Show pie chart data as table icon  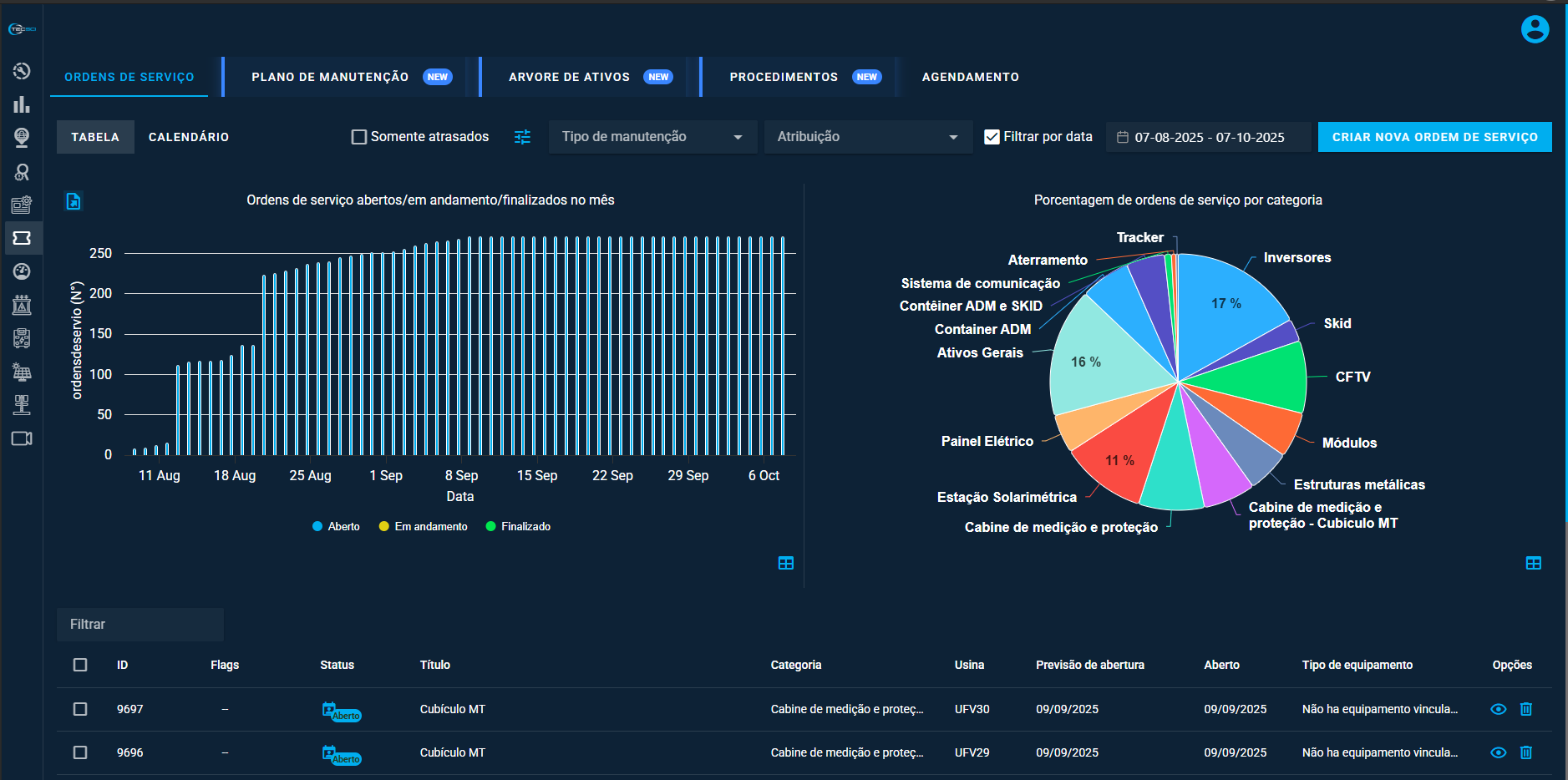(x=1533, y=563)
